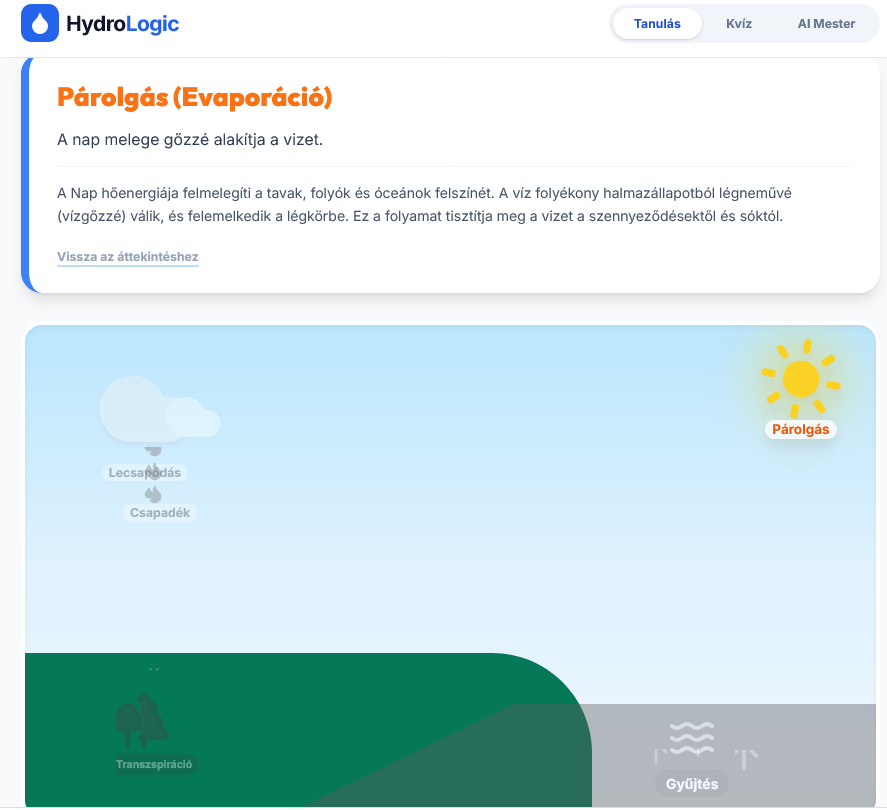This screenshot has height=810, width=887.
Task: Click the Párolgás (Evaporáció) heading
Action: coord(195,97)
